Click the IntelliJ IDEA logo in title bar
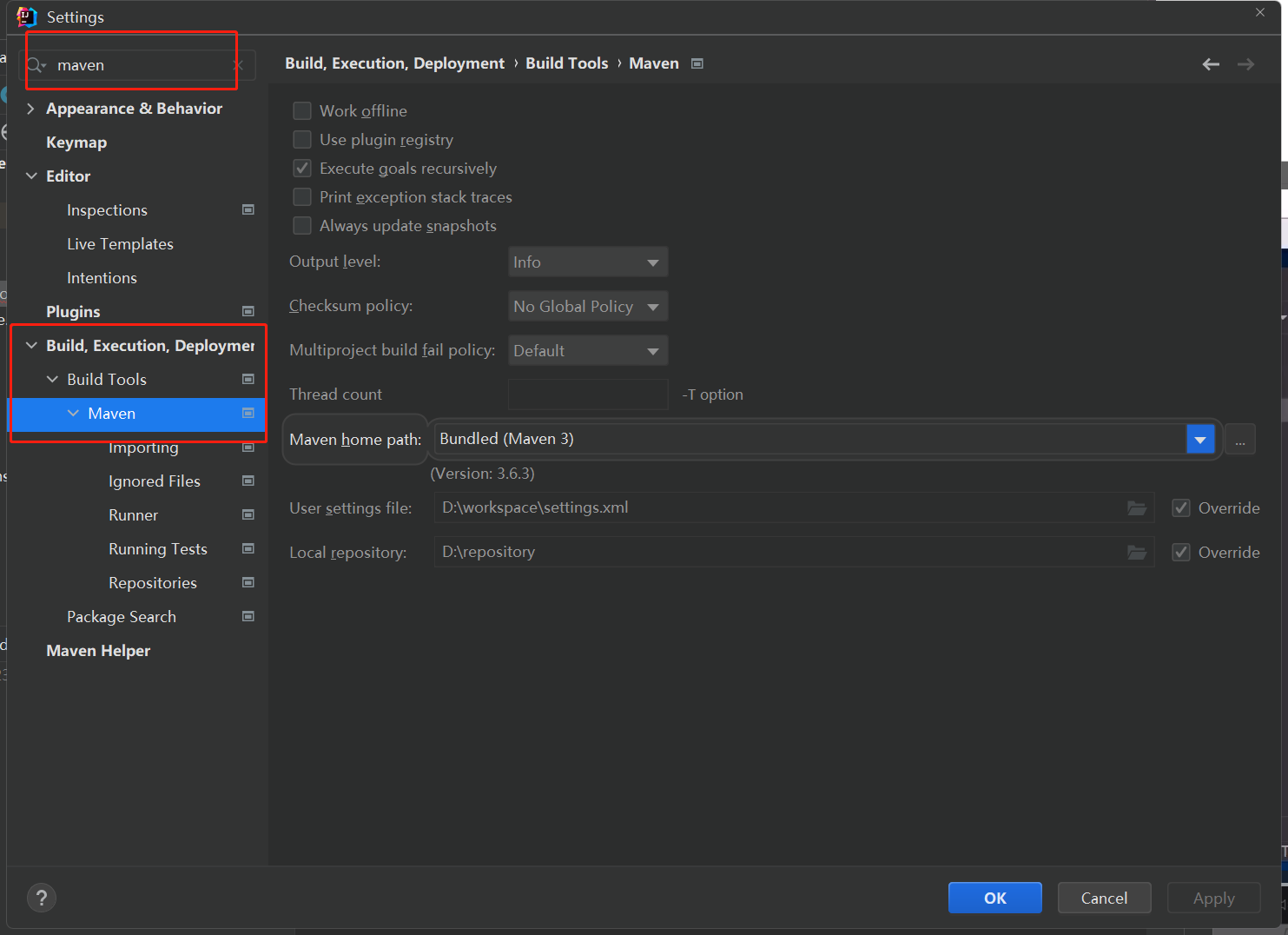Image resolution: width=1288 pixels, height=935 pixels. click(27, 17)
